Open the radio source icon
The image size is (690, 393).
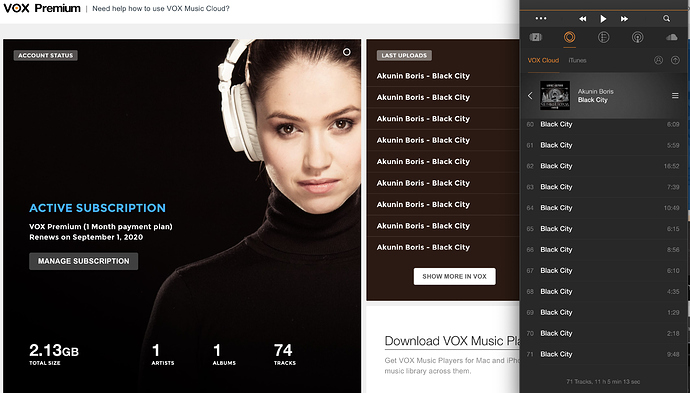tap(637, 37)
